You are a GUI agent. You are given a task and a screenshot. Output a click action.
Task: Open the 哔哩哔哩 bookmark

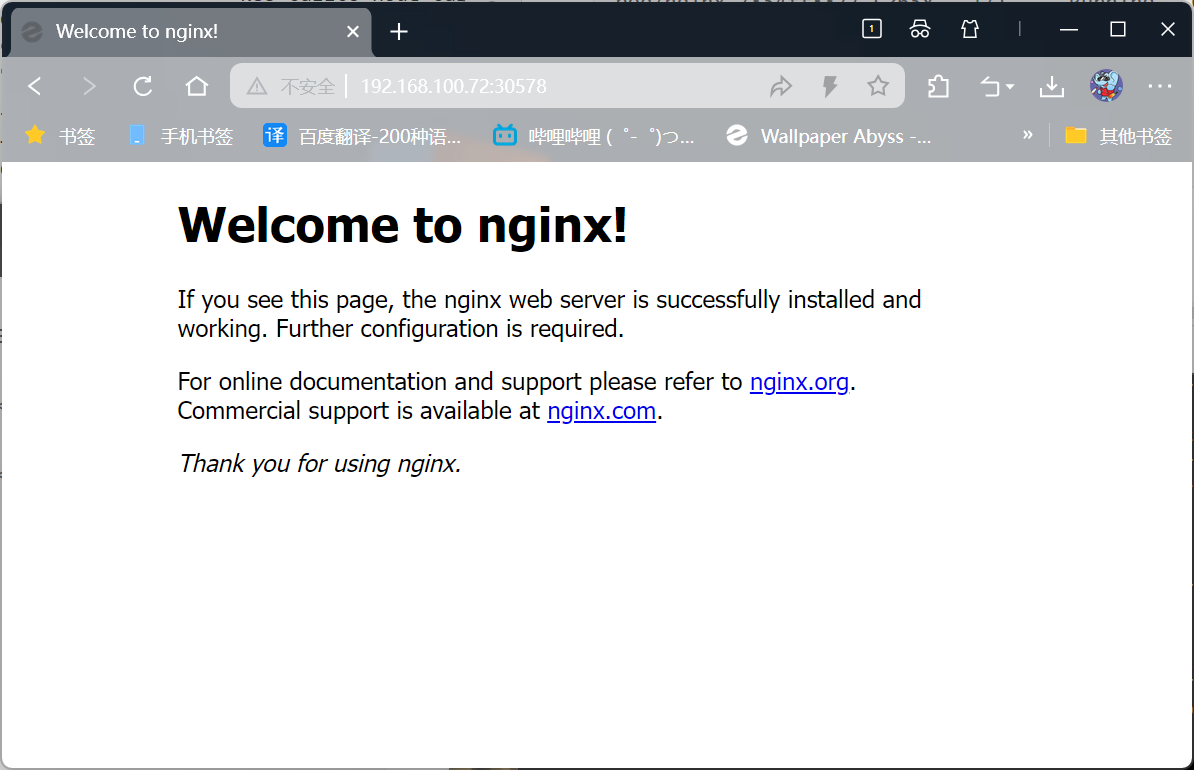click(x=593, y=136)
